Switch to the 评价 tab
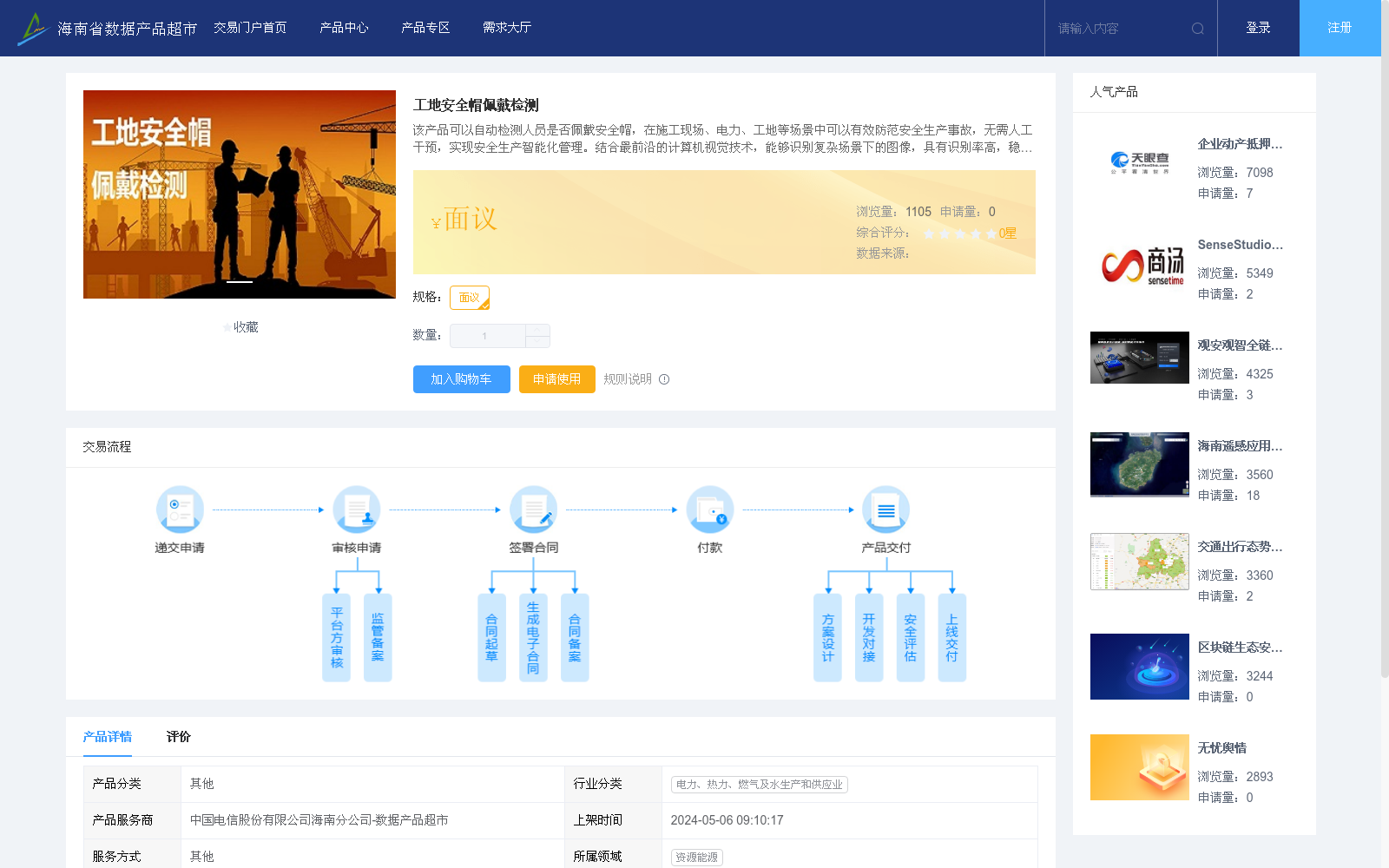This screenshot has width=1389, height=868. point(179,737)
